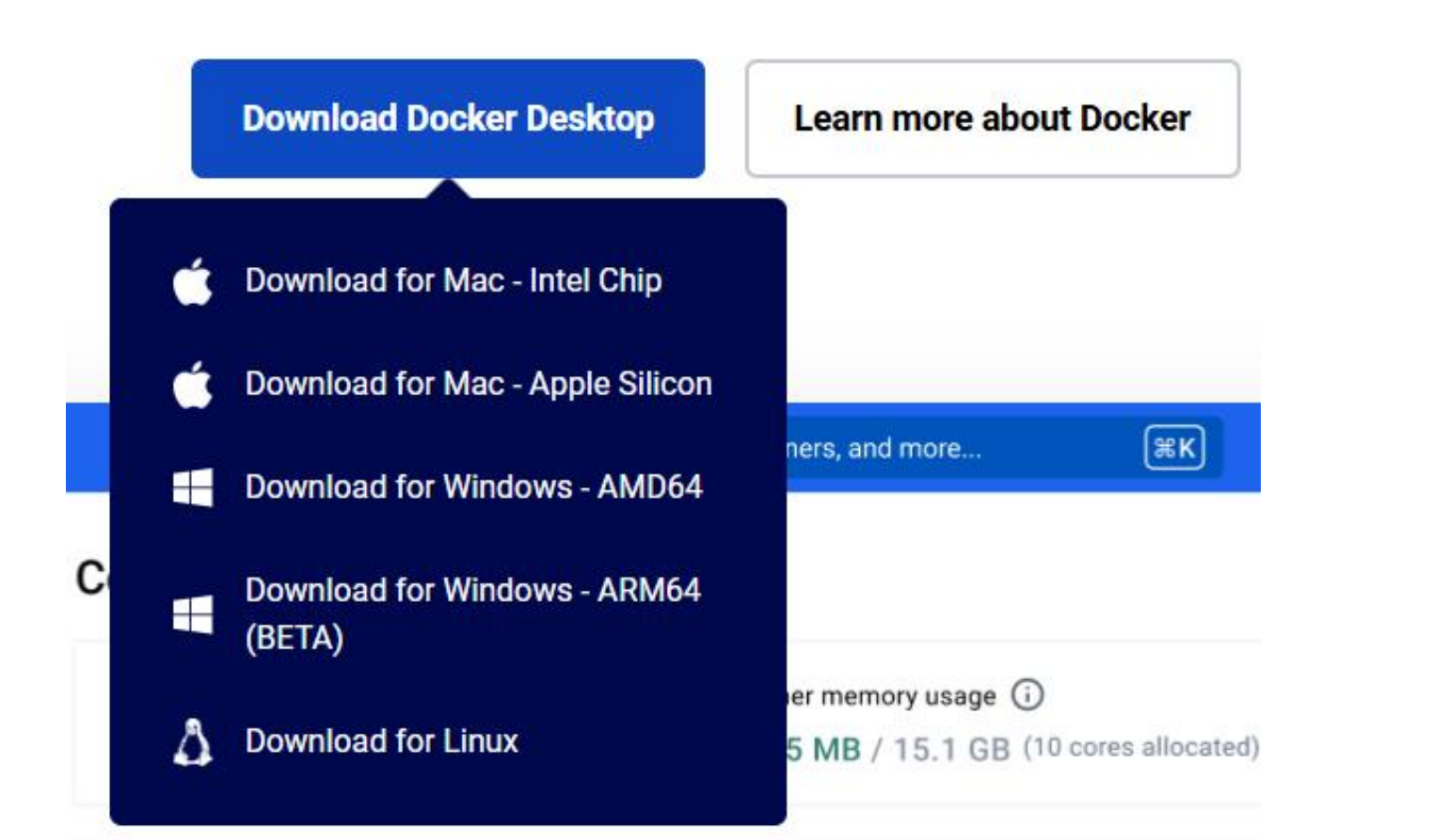
Task: Expand the Download Docker Desktop dropdown
Action: [x=448, y=117]
